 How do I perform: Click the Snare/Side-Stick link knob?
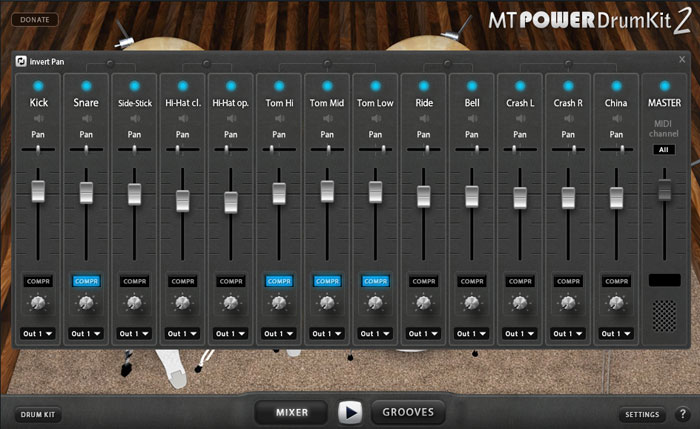[110, 63]
